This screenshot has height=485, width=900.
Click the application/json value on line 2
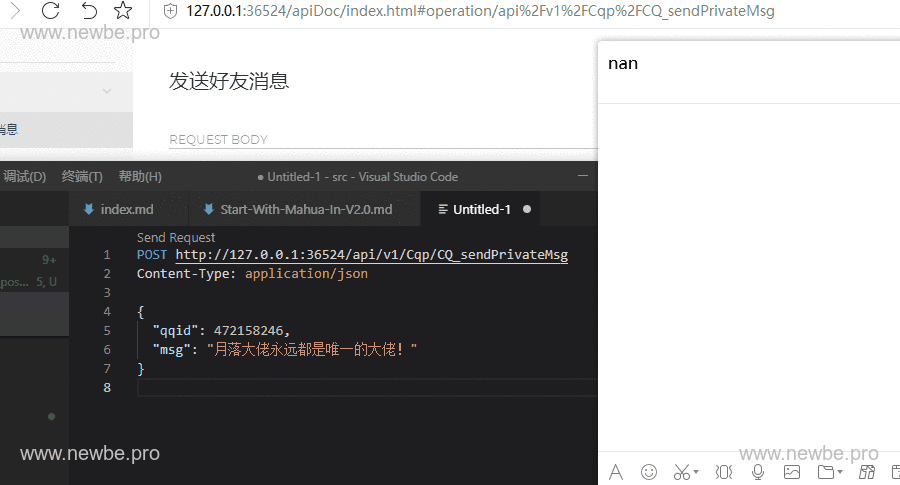point(306,274)
